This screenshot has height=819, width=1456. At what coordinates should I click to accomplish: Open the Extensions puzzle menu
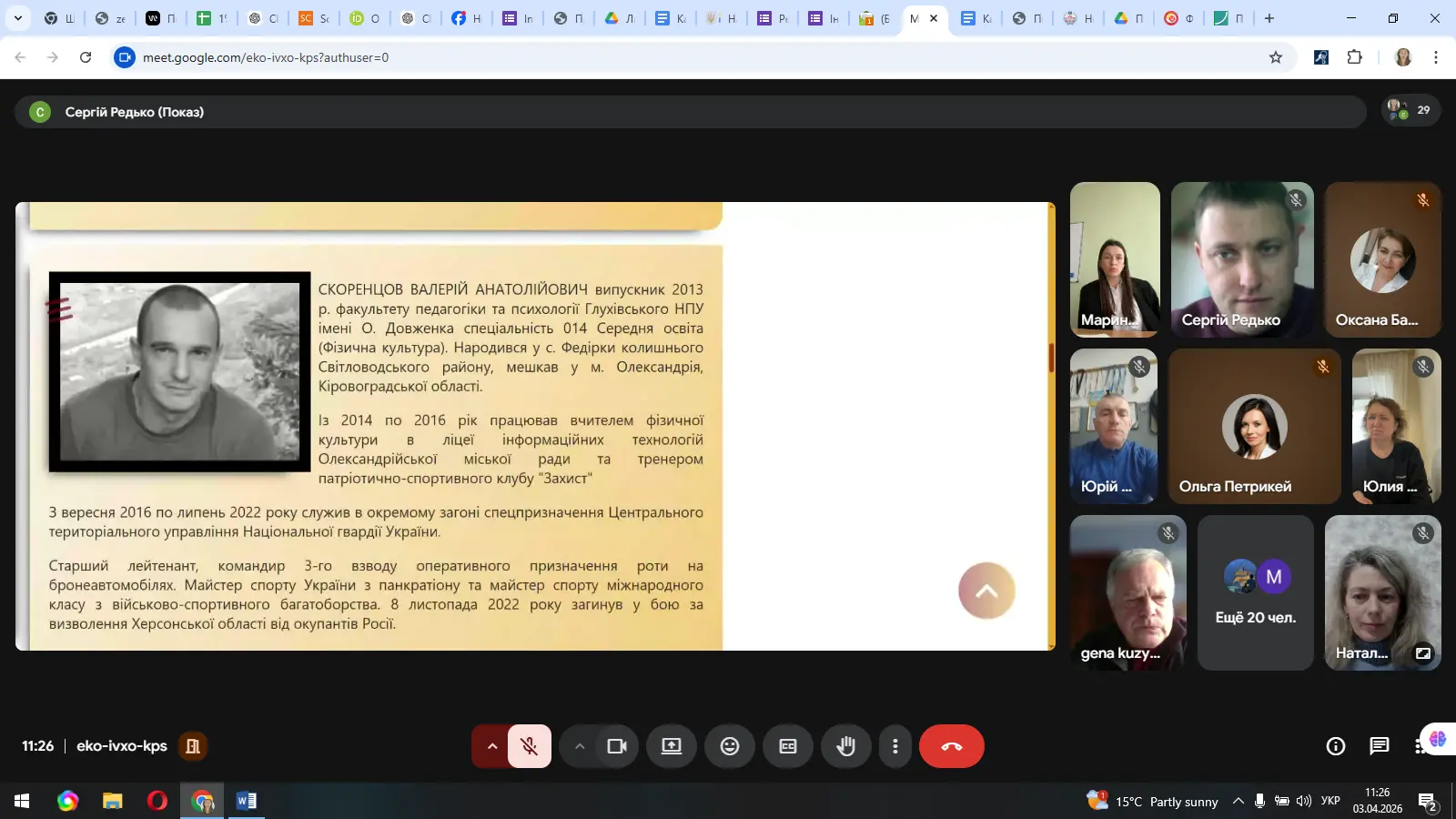[1355, 57]
